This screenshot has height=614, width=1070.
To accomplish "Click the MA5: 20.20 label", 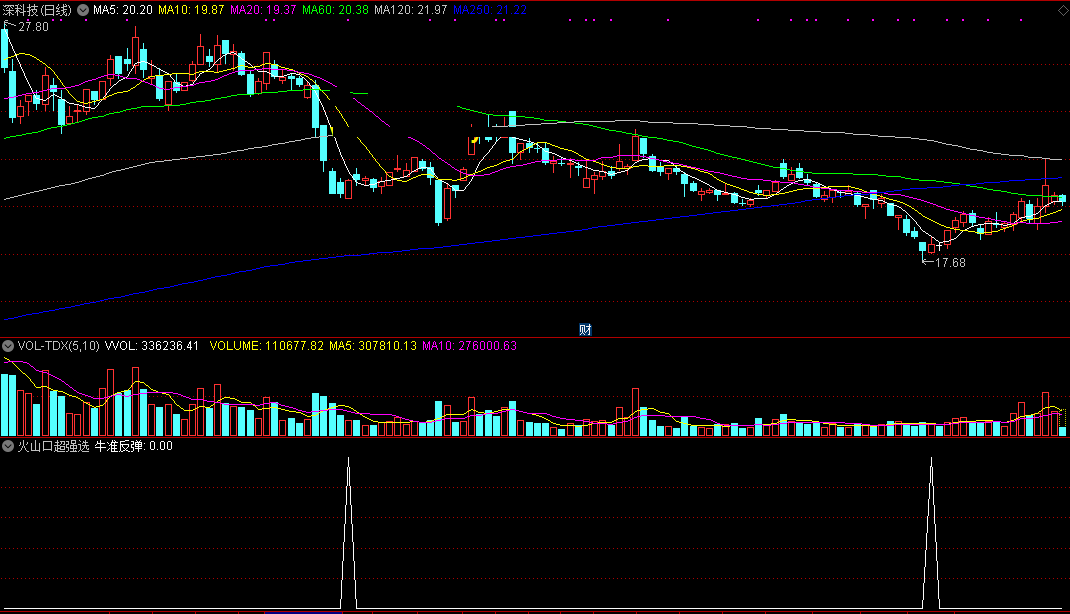I will [123, 10].
